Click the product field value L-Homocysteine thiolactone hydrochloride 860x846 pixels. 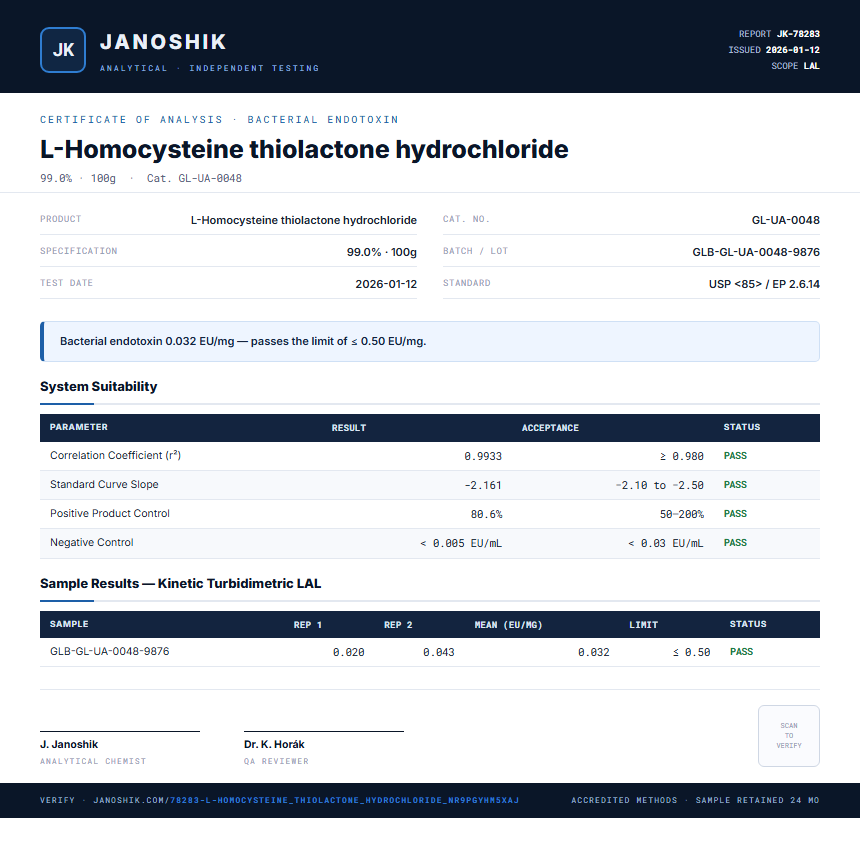[303, 220]
